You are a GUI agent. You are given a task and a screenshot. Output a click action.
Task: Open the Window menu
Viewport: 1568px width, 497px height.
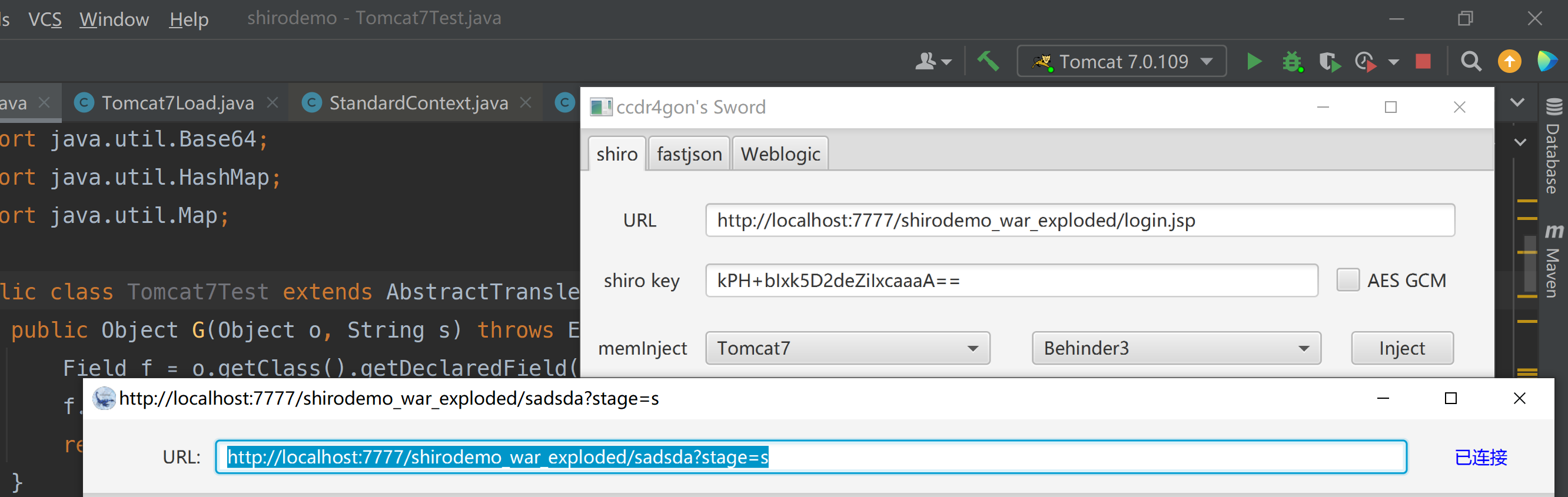pos(114,19)
